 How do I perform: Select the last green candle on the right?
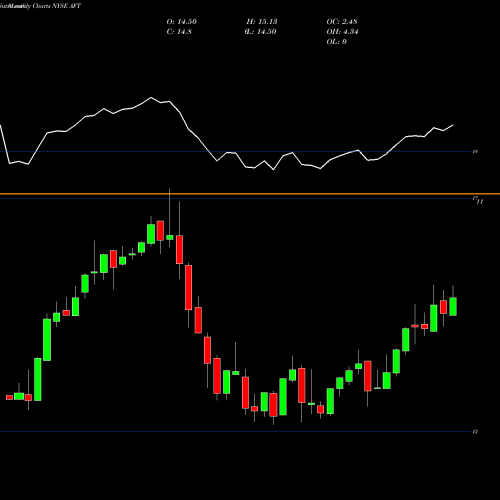tap(453, 306)
